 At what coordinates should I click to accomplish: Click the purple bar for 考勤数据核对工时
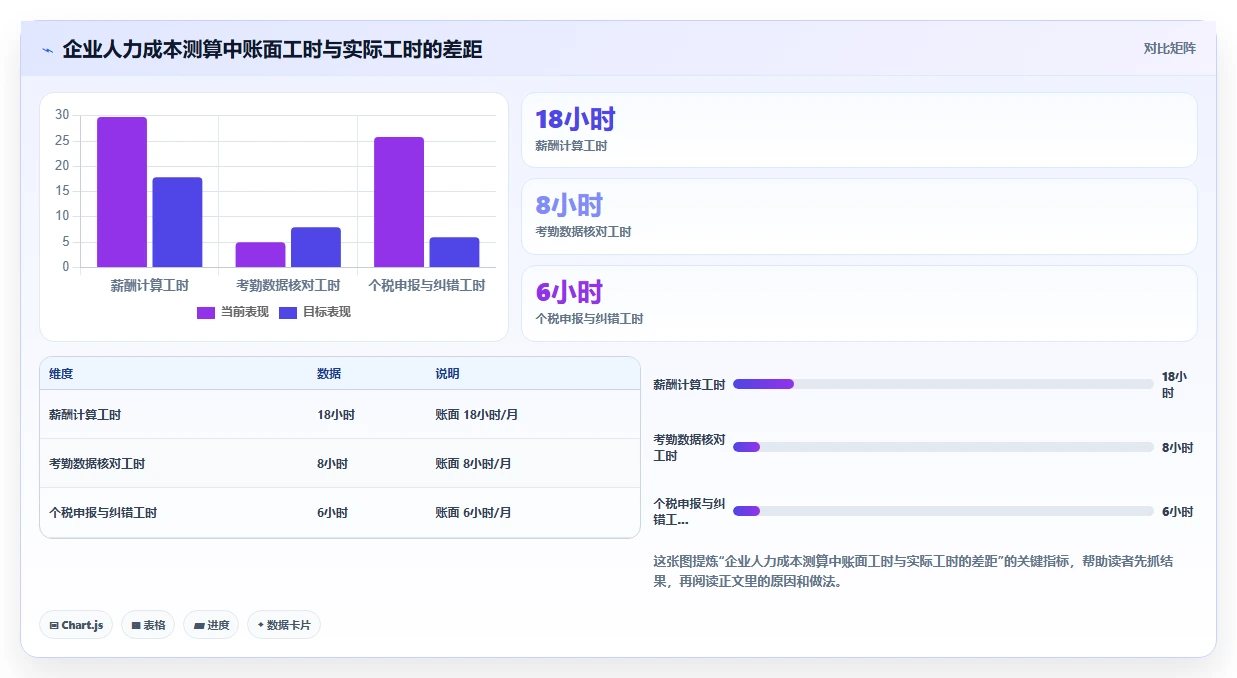pyautogui.click(x=260, y=255)
